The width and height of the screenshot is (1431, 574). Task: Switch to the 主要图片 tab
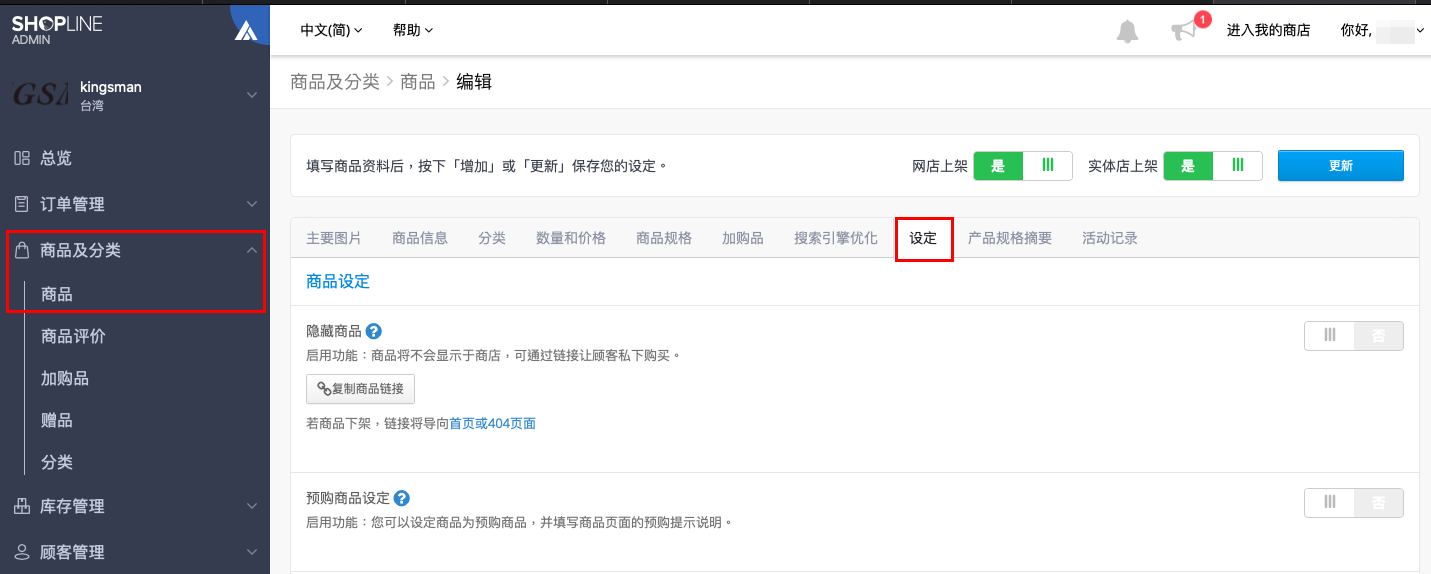[x=334, y=238]
